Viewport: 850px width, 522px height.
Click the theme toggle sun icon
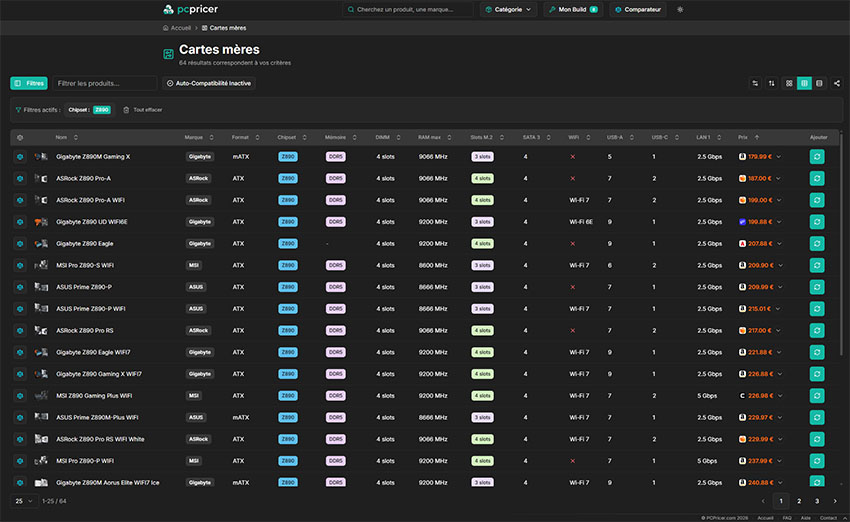point(681,9)
